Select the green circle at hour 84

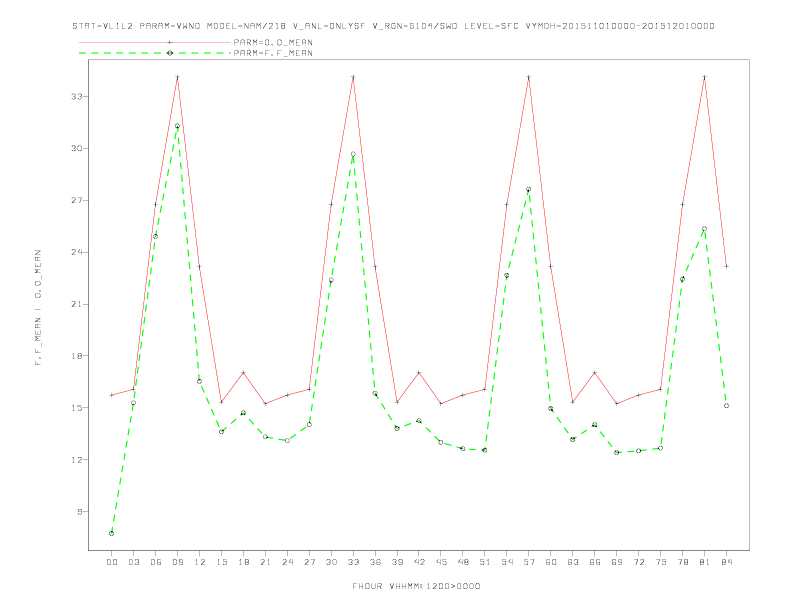pos(726,405)
